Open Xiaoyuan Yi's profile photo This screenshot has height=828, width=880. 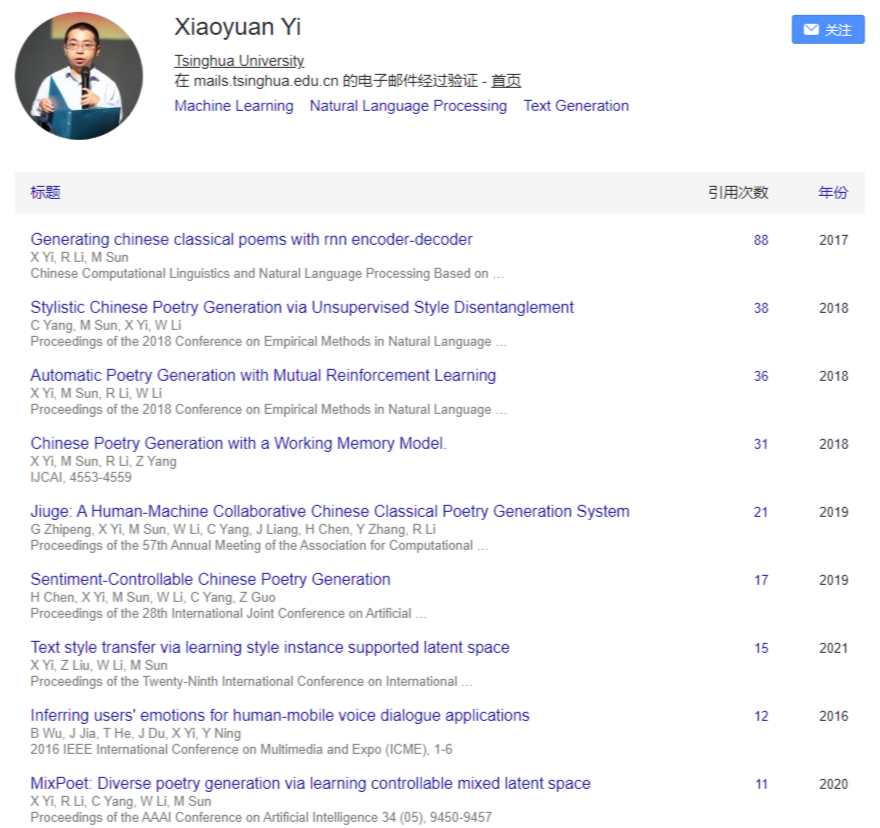(x=79, y=76)
